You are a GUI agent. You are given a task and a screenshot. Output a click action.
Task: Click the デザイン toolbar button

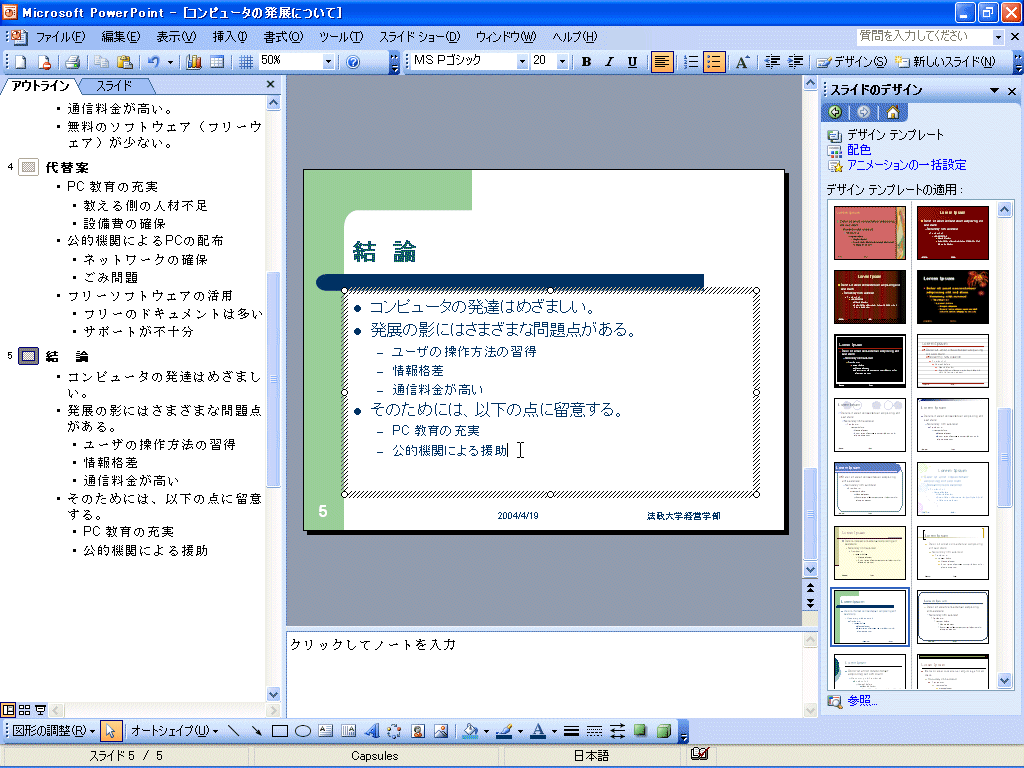tap(852, 62)
